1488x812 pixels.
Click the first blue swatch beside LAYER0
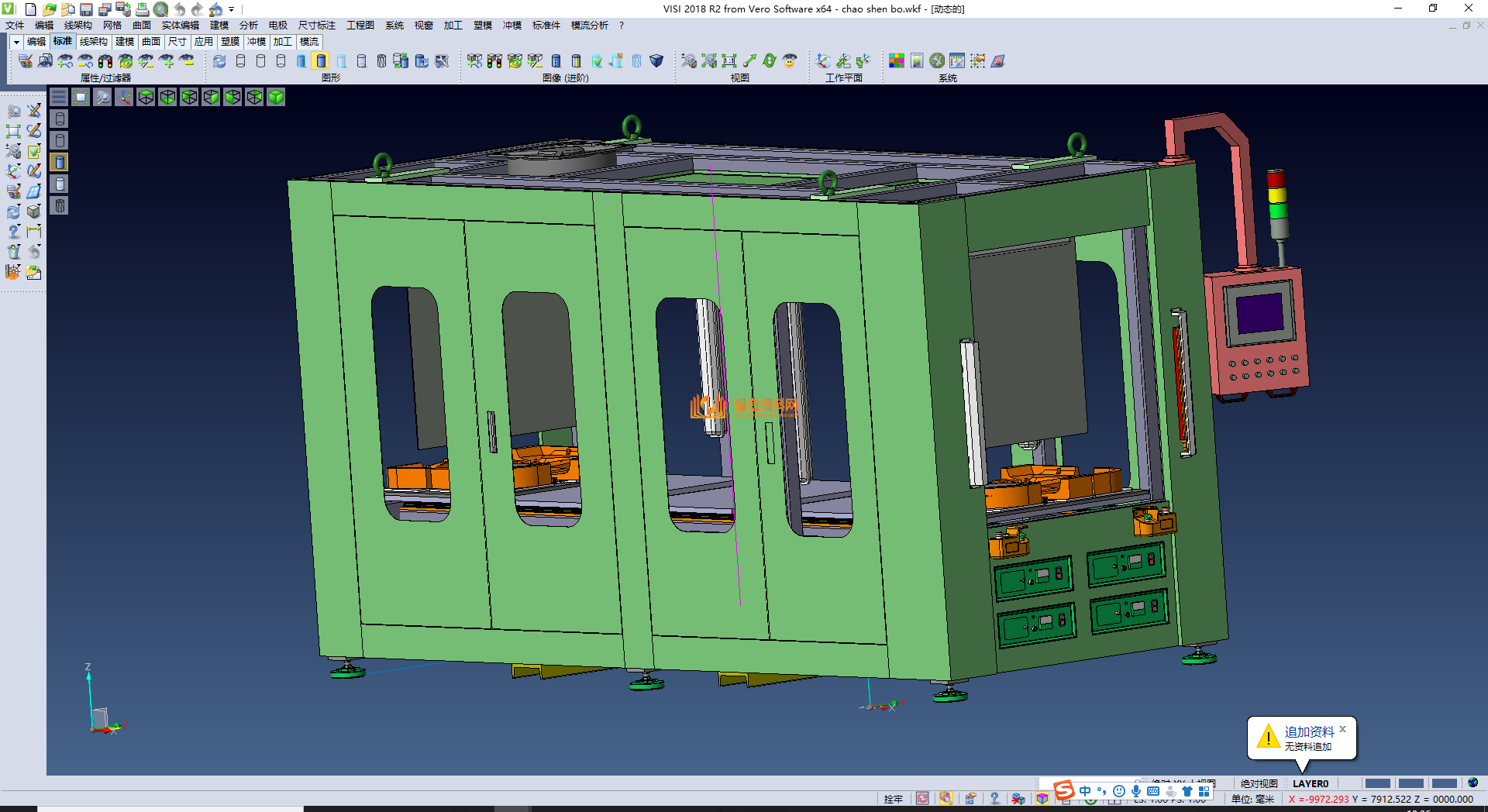pyautogui.click(x=1376, y=783)
